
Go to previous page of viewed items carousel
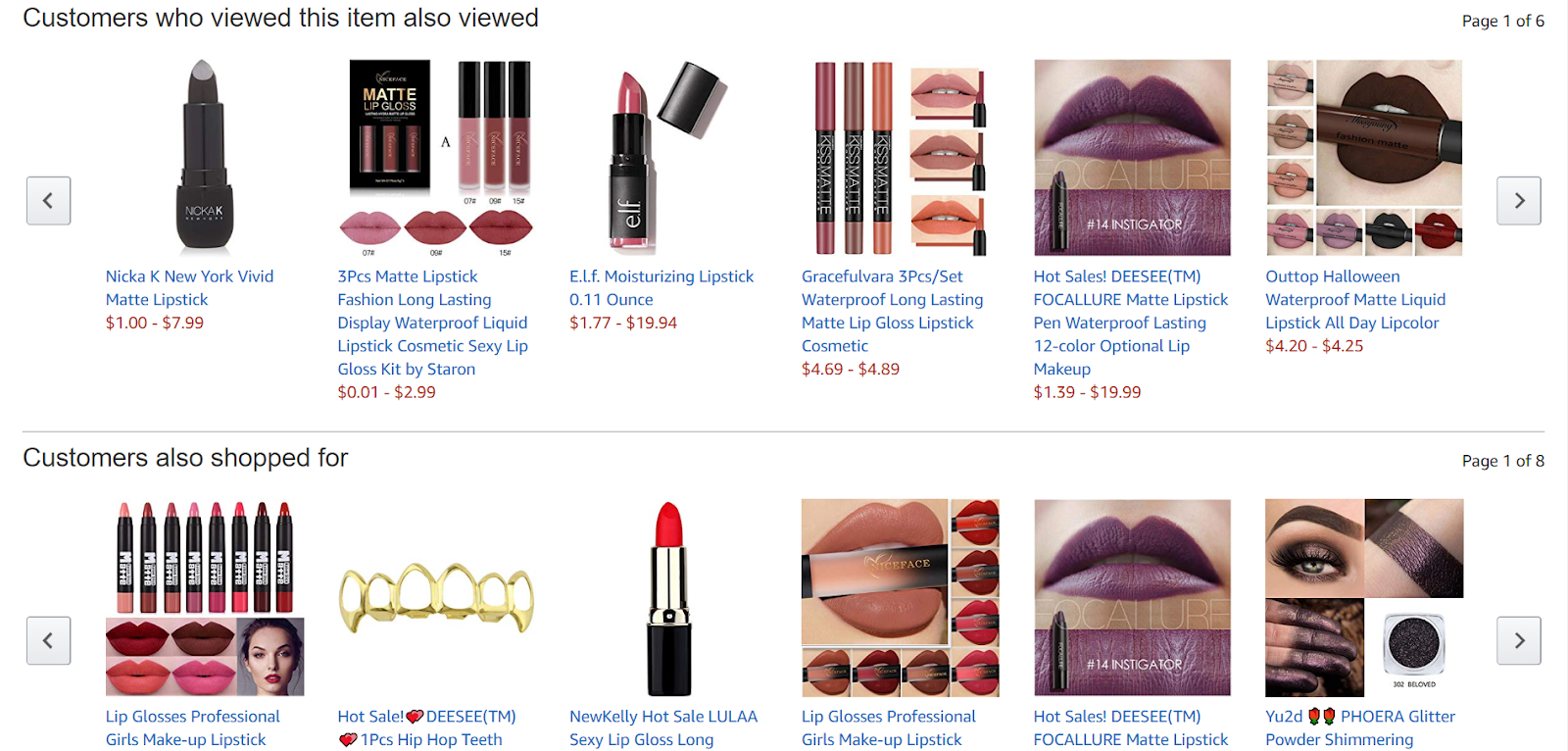tap(48, 201)
